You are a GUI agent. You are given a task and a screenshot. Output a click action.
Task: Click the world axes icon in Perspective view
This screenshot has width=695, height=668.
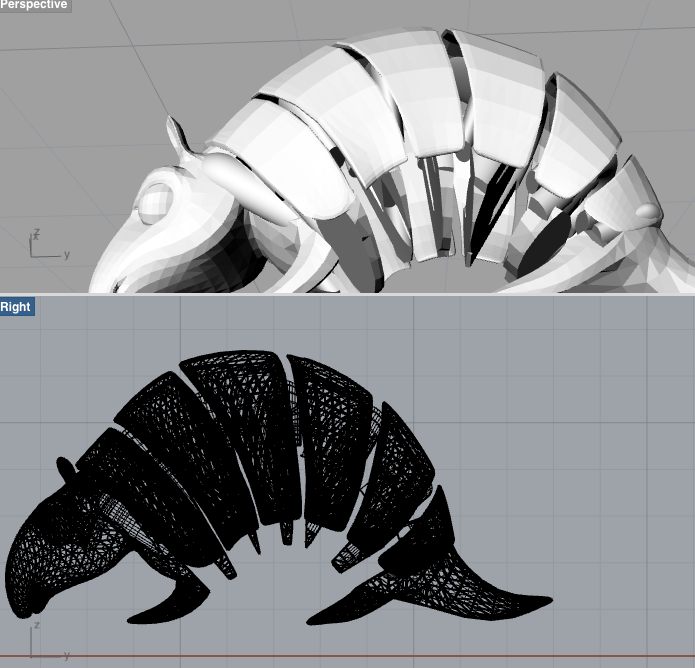click(x=42, y=246)
